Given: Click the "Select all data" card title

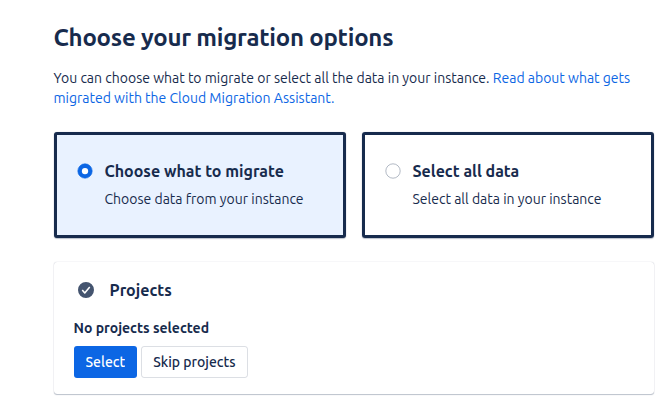Looking at the screenshot, I should point(466,171).
